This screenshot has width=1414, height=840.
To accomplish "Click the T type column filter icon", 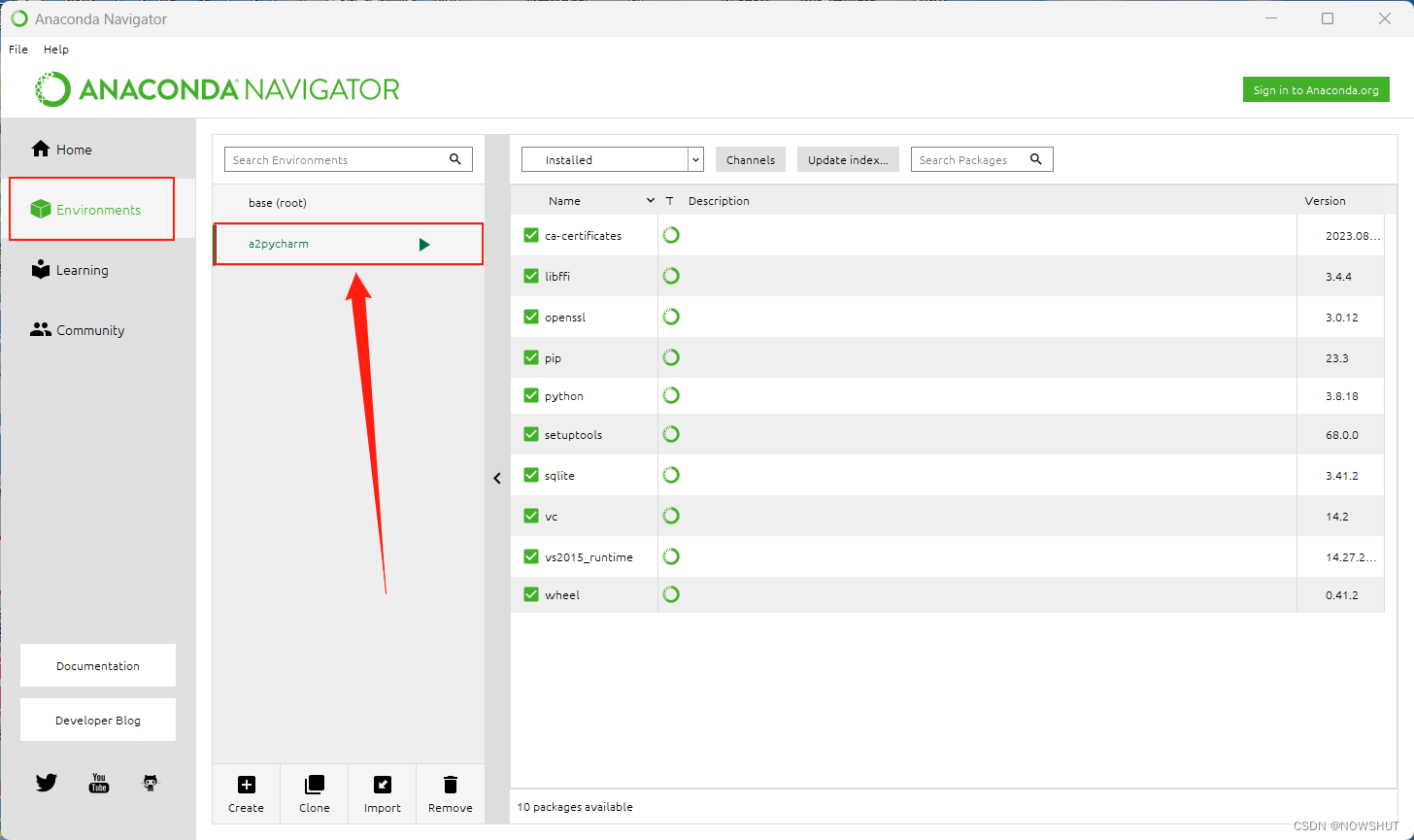I will 669,201.
